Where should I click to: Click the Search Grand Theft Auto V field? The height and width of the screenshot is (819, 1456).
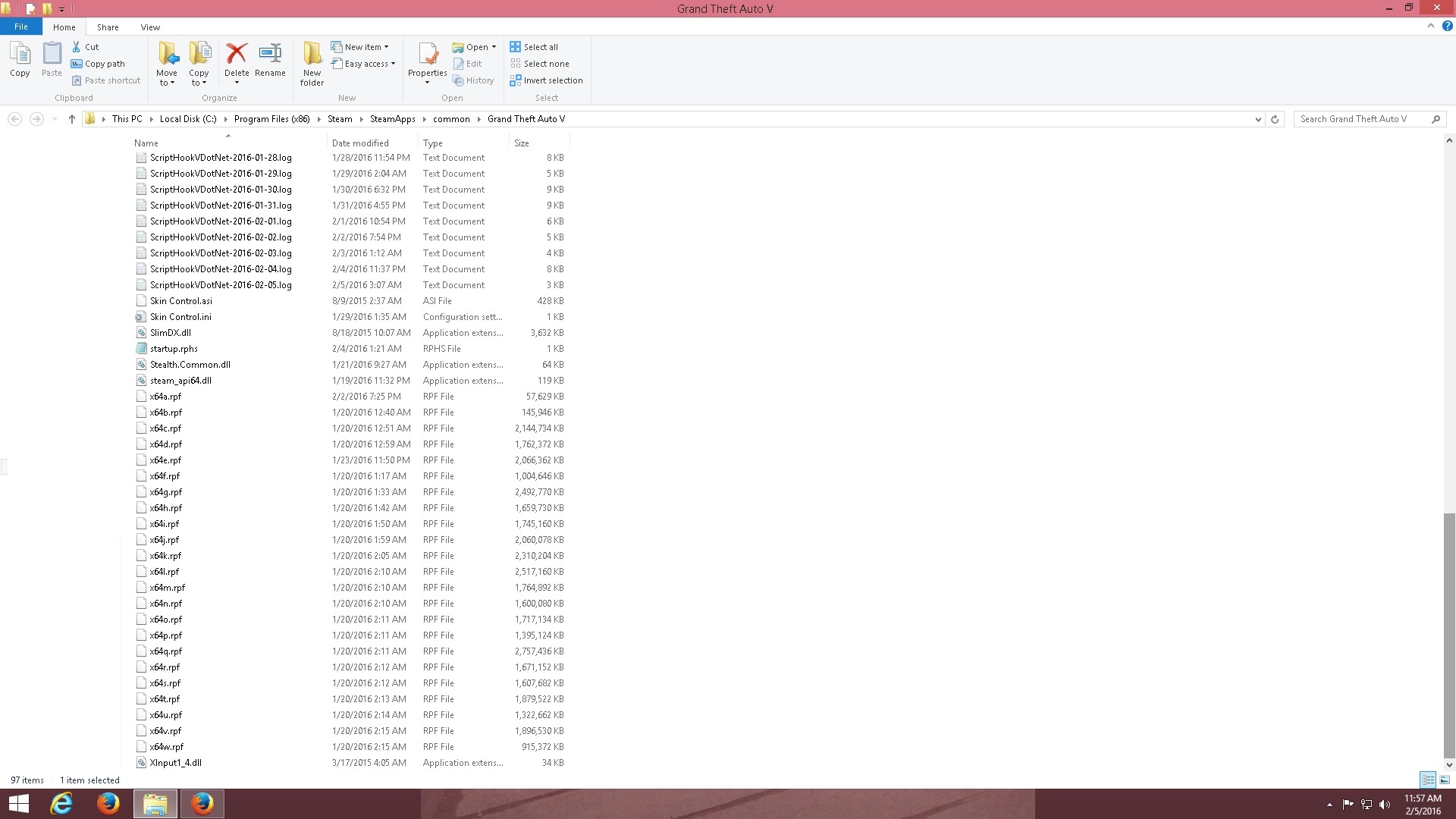(1361, 119)
